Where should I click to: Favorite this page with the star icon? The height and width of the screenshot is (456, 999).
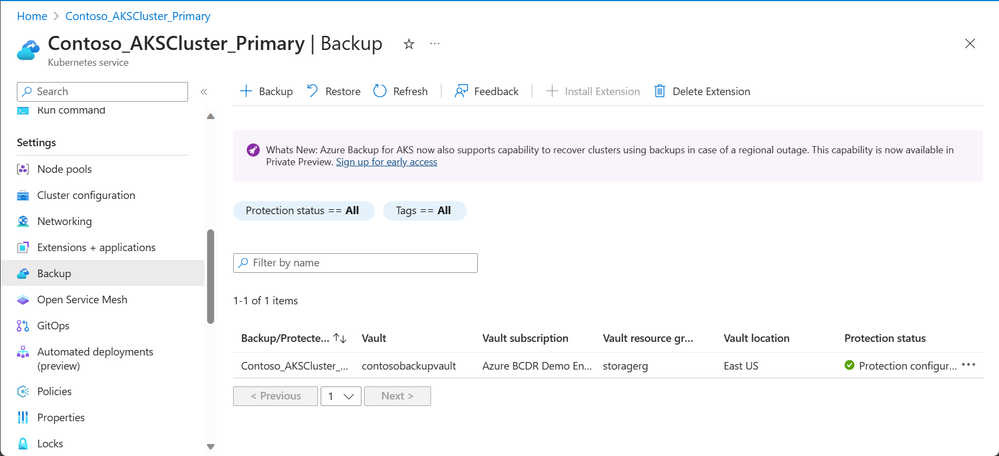click(409, 44)
